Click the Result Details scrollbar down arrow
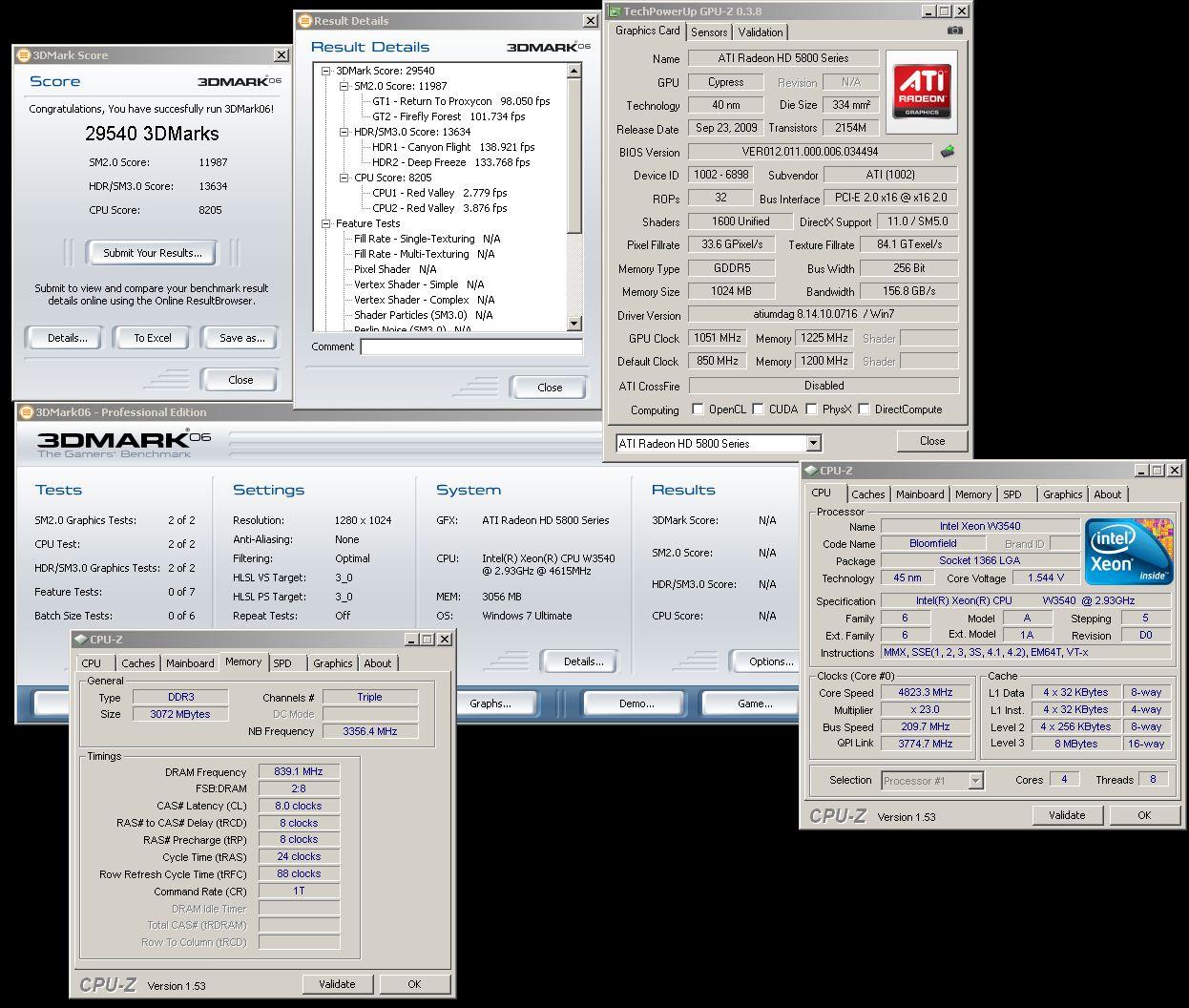The image size is (1189, 1008). pos(574,324)
